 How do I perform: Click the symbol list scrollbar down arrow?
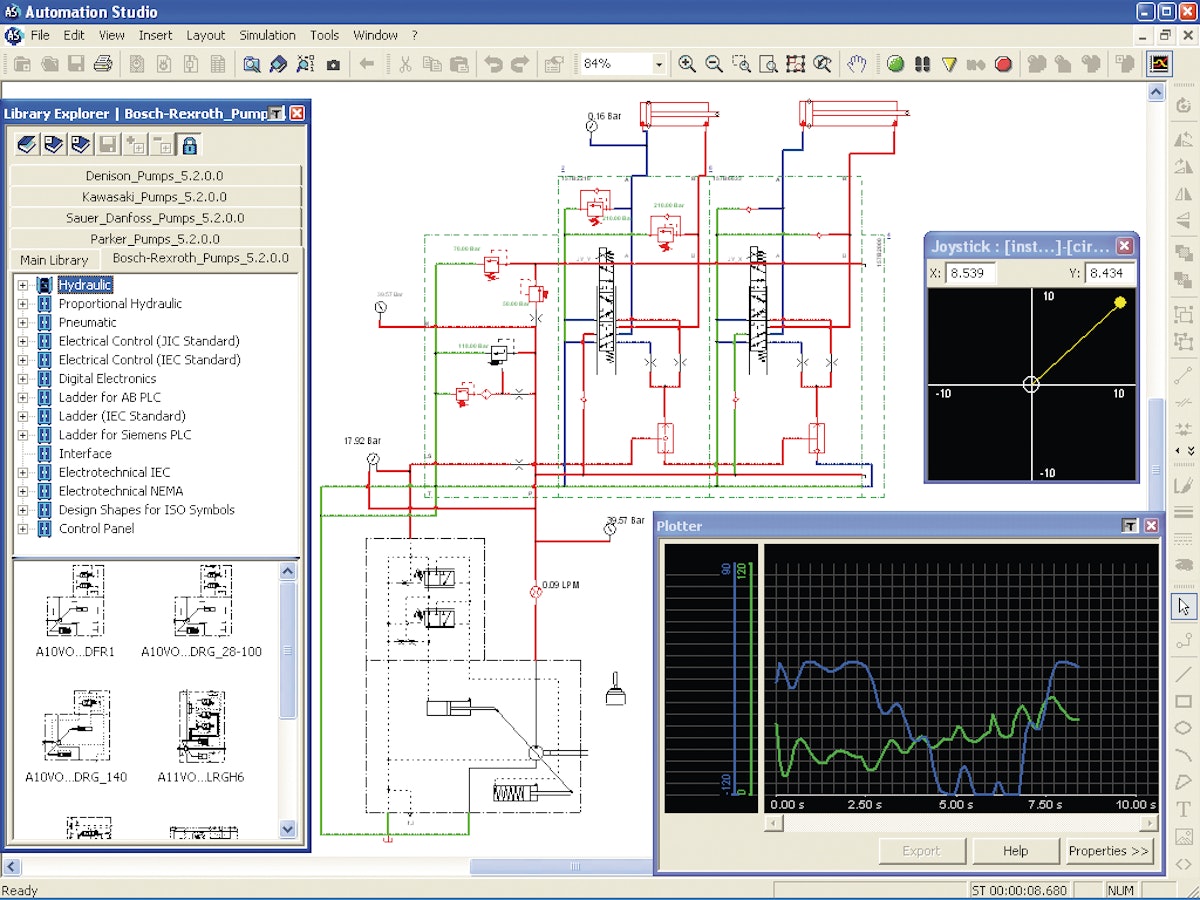coord(289,830)
